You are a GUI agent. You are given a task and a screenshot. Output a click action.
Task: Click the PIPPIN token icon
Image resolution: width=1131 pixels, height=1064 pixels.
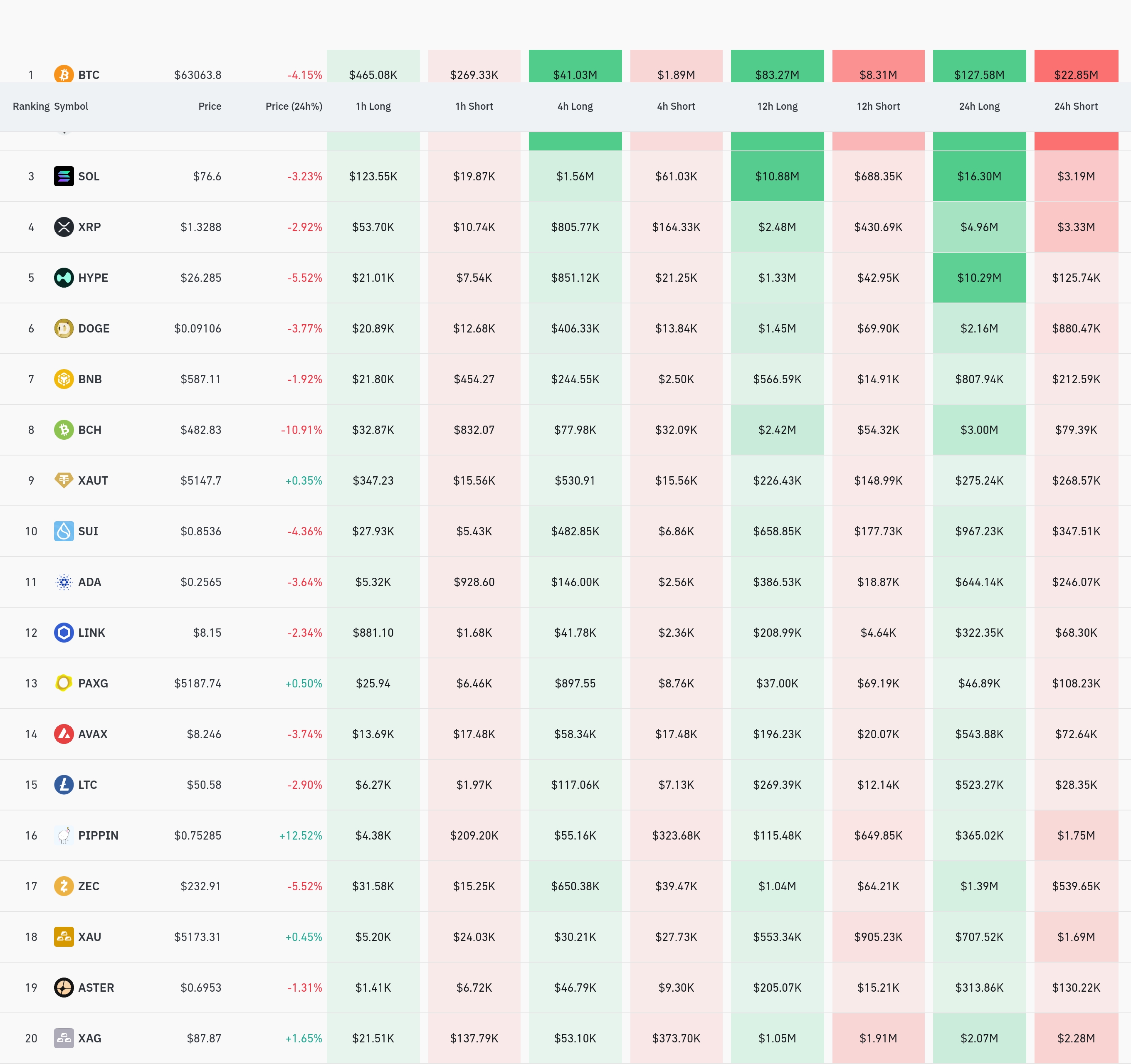pyautogui.click(x=64, y=835)
